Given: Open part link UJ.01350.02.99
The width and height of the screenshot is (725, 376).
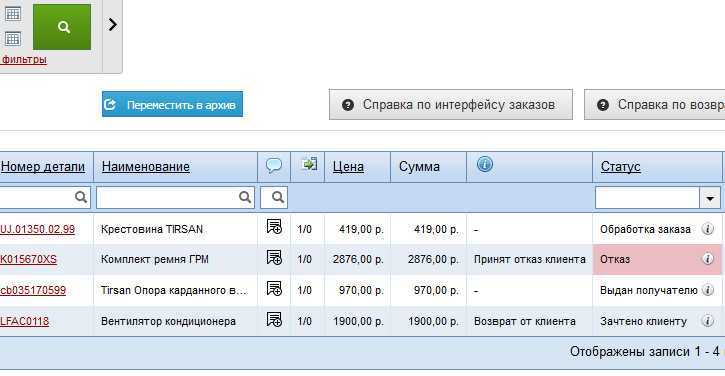Looking at the screenshot, I should (37, 229).
